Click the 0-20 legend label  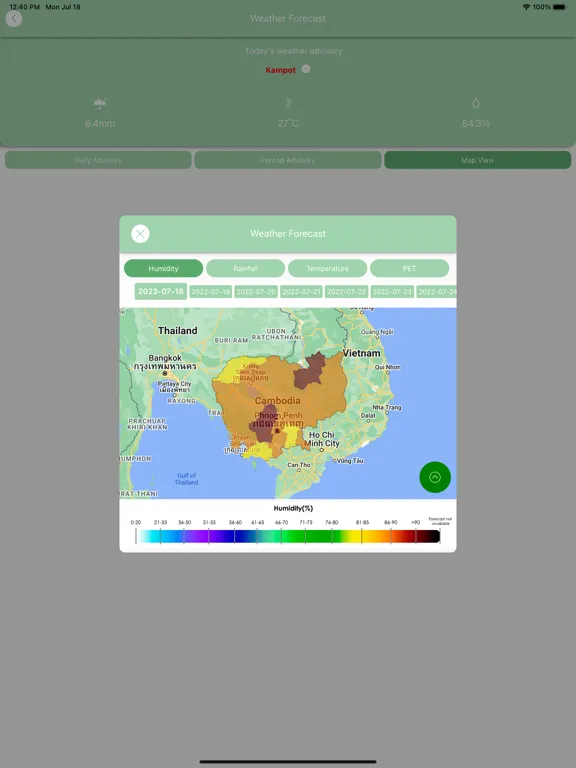[136, 523]
